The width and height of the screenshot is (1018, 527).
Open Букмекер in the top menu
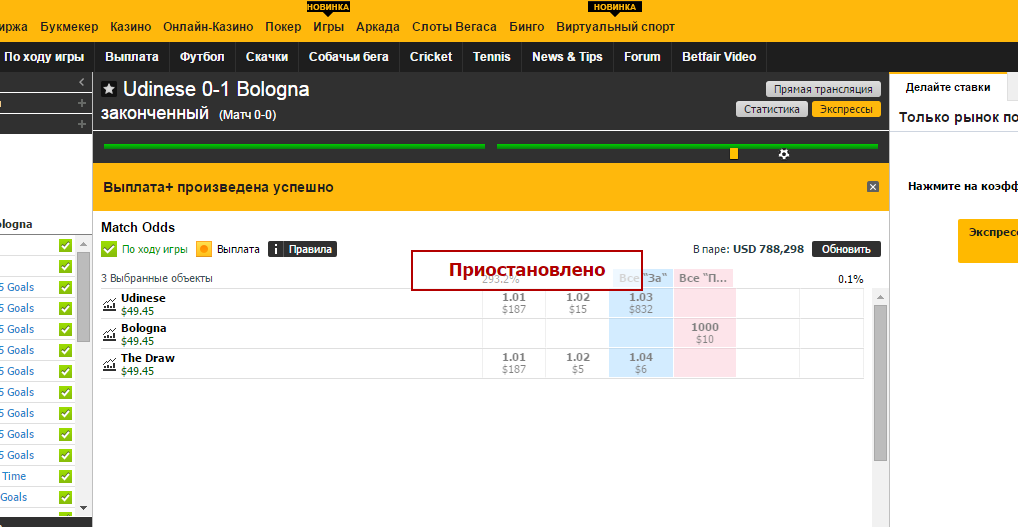click(69, 27)
